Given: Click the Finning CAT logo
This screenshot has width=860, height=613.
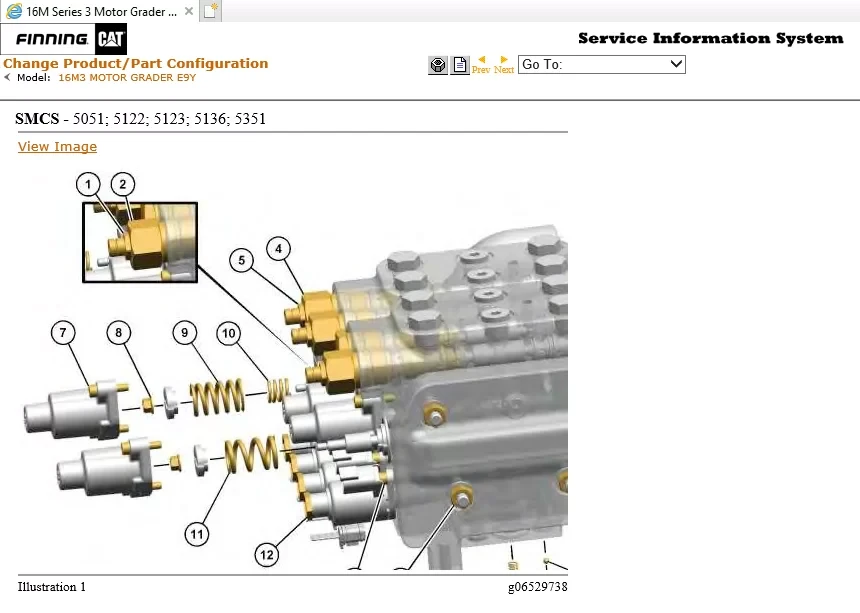Looking at the screenshot, I should [x=70, y=40].
